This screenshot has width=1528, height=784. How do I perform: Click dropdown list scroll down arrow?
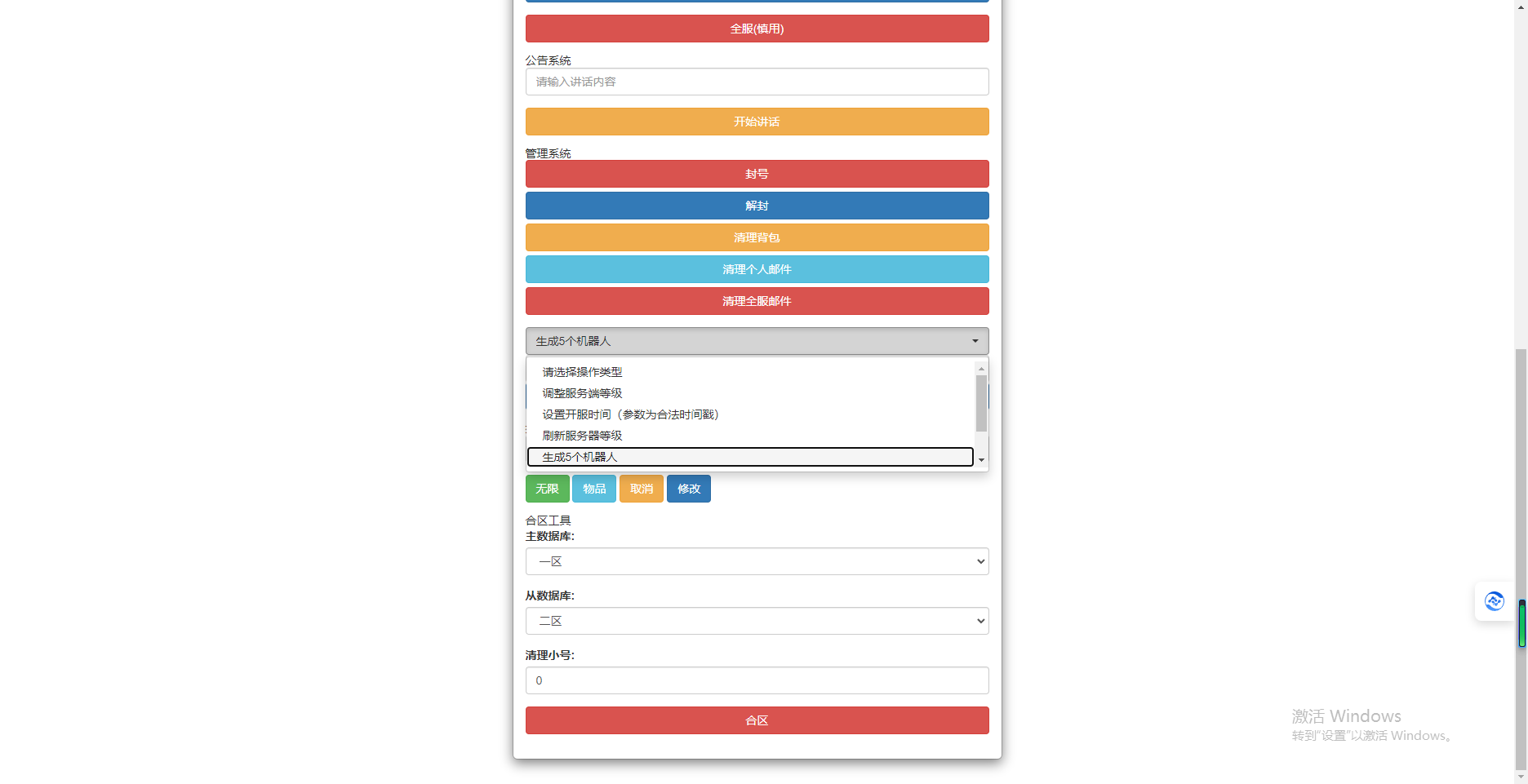click(x=981, y=460)
